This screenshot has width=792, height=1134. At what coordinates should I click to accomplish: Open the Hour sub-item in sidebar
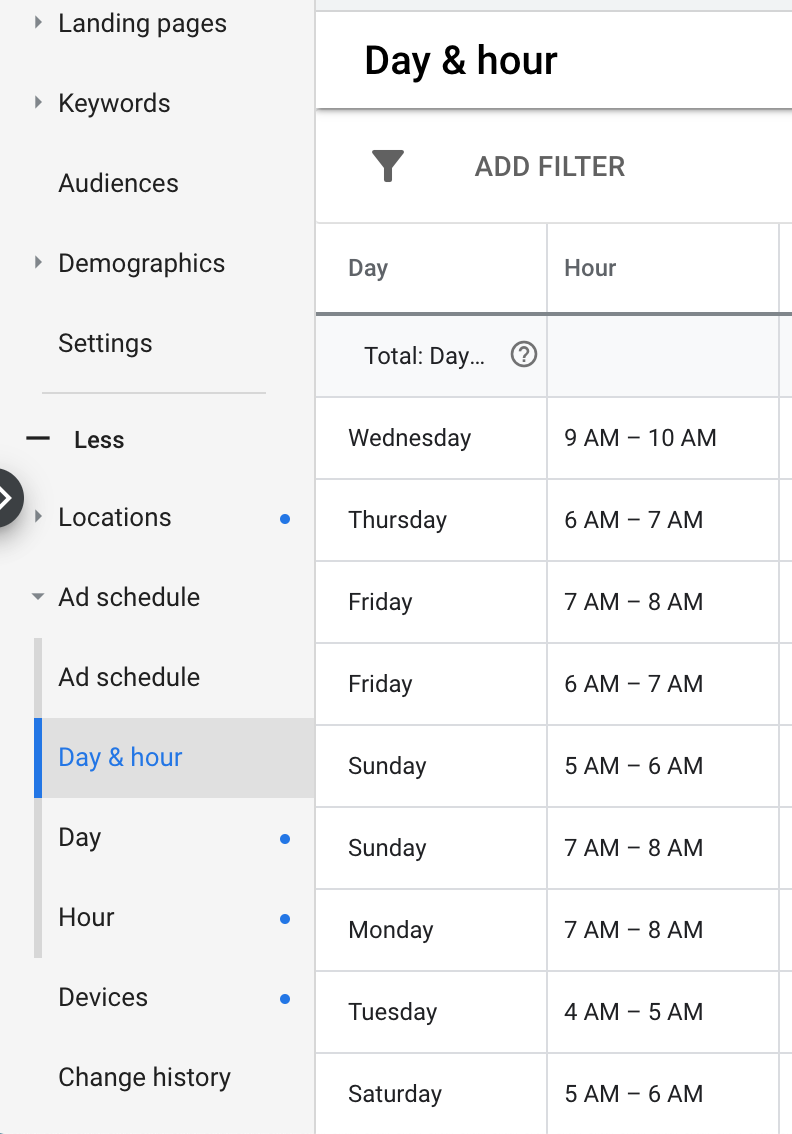(87, 917)
